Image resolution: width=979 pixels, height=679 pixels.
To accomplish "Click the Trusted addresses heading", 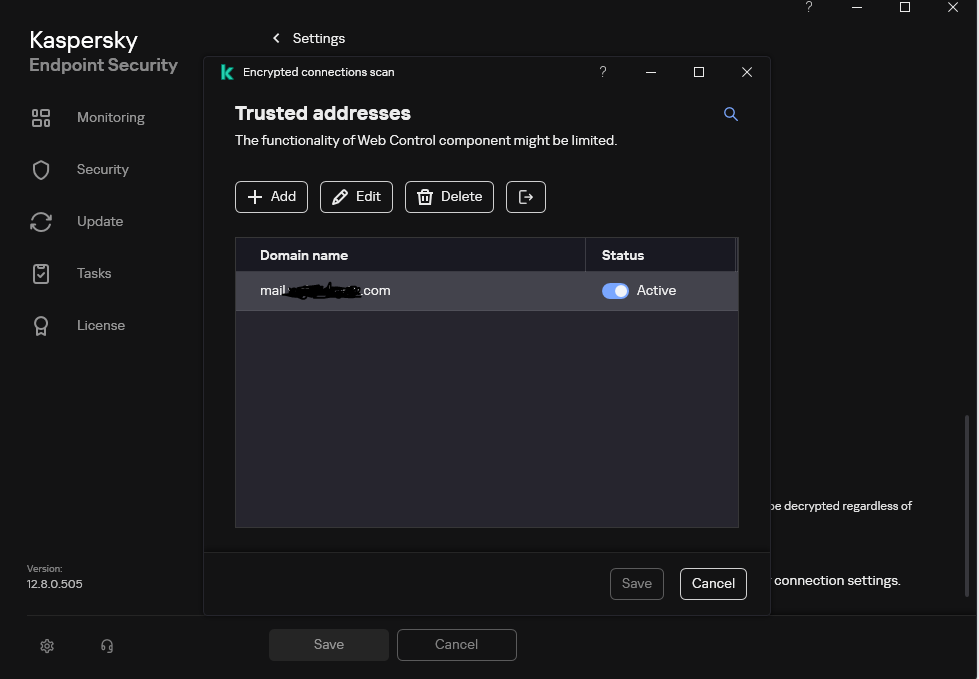I will [x=323, y=113].
